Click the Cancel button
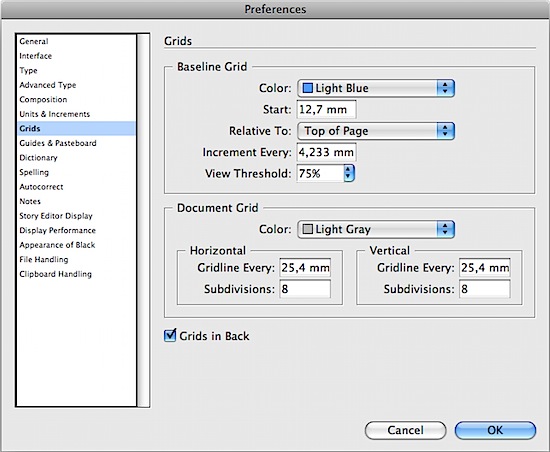This screenshot has width=550, height=452. pos(405,430)
